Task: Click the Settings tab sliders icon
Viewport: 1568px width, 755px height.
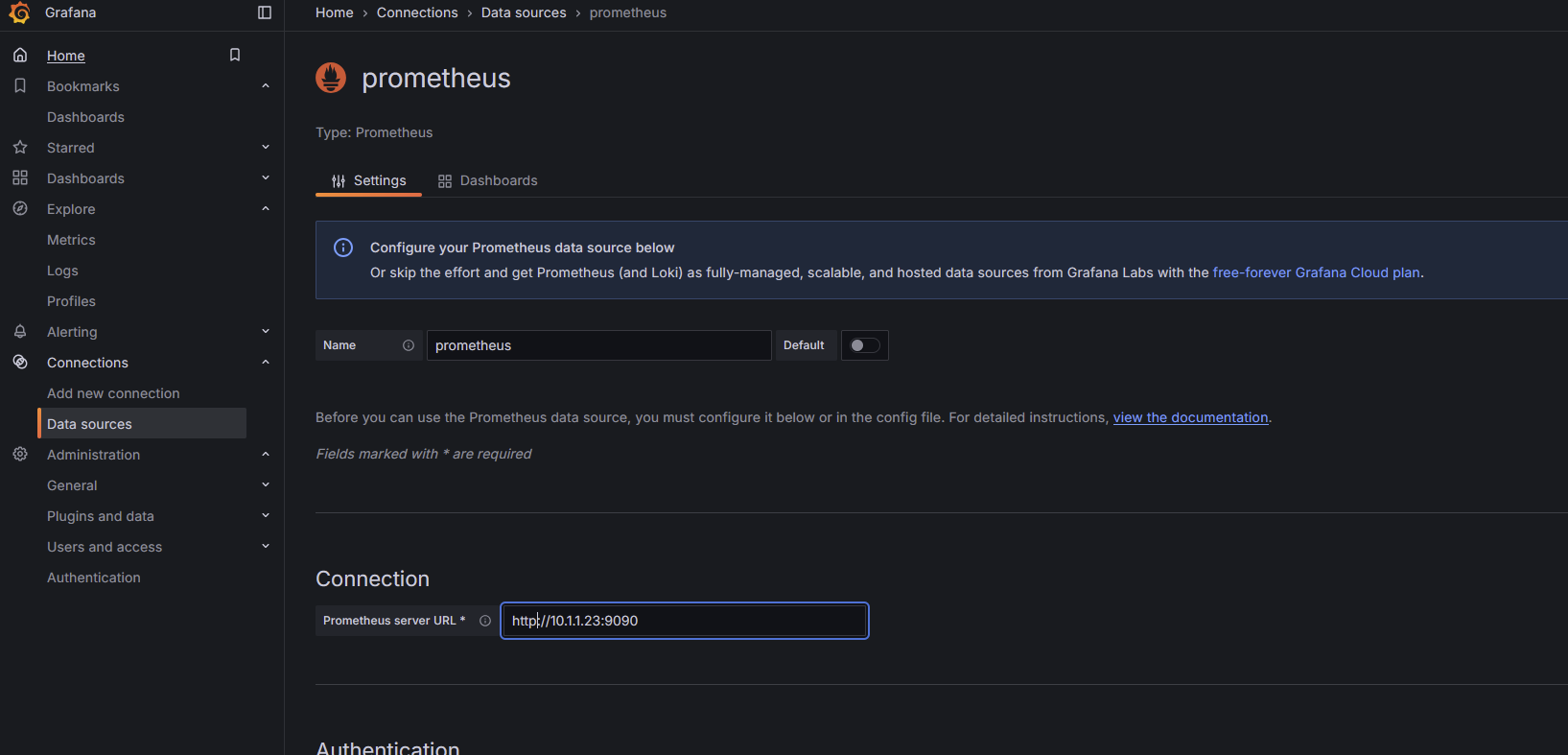Action: (x=339, y=181)
